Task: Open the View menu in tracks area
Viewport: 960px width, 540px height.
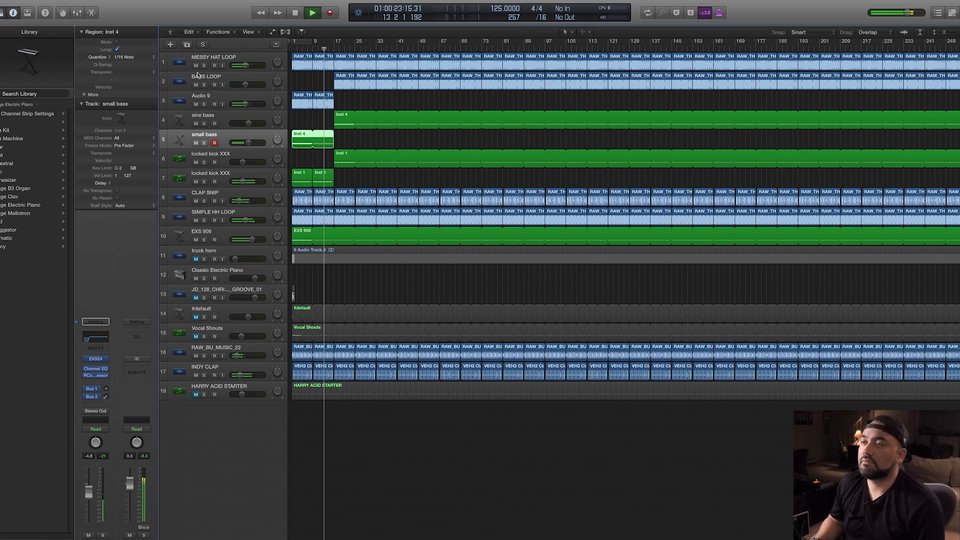Action: click(249, 32)
